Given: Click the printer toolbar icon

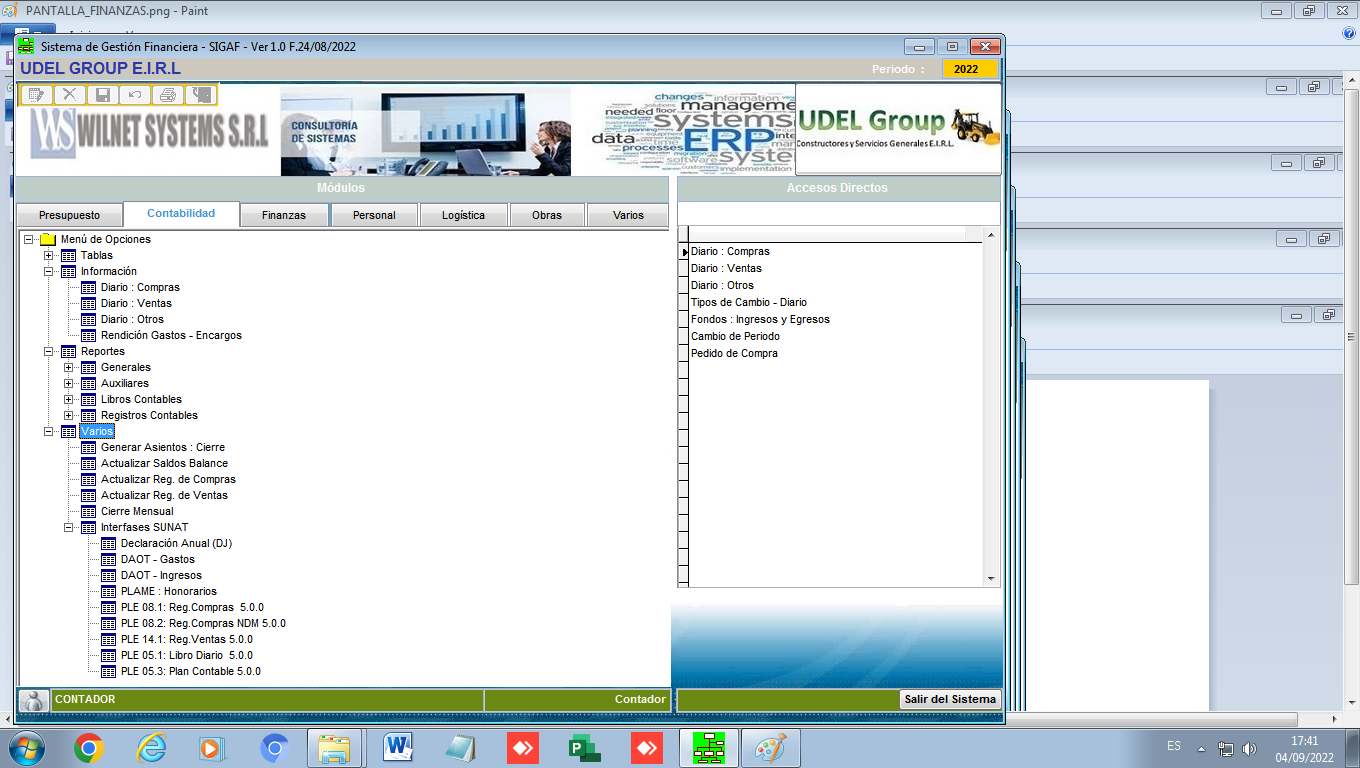Looking at the screenshot, I should (x=168, y=95).
